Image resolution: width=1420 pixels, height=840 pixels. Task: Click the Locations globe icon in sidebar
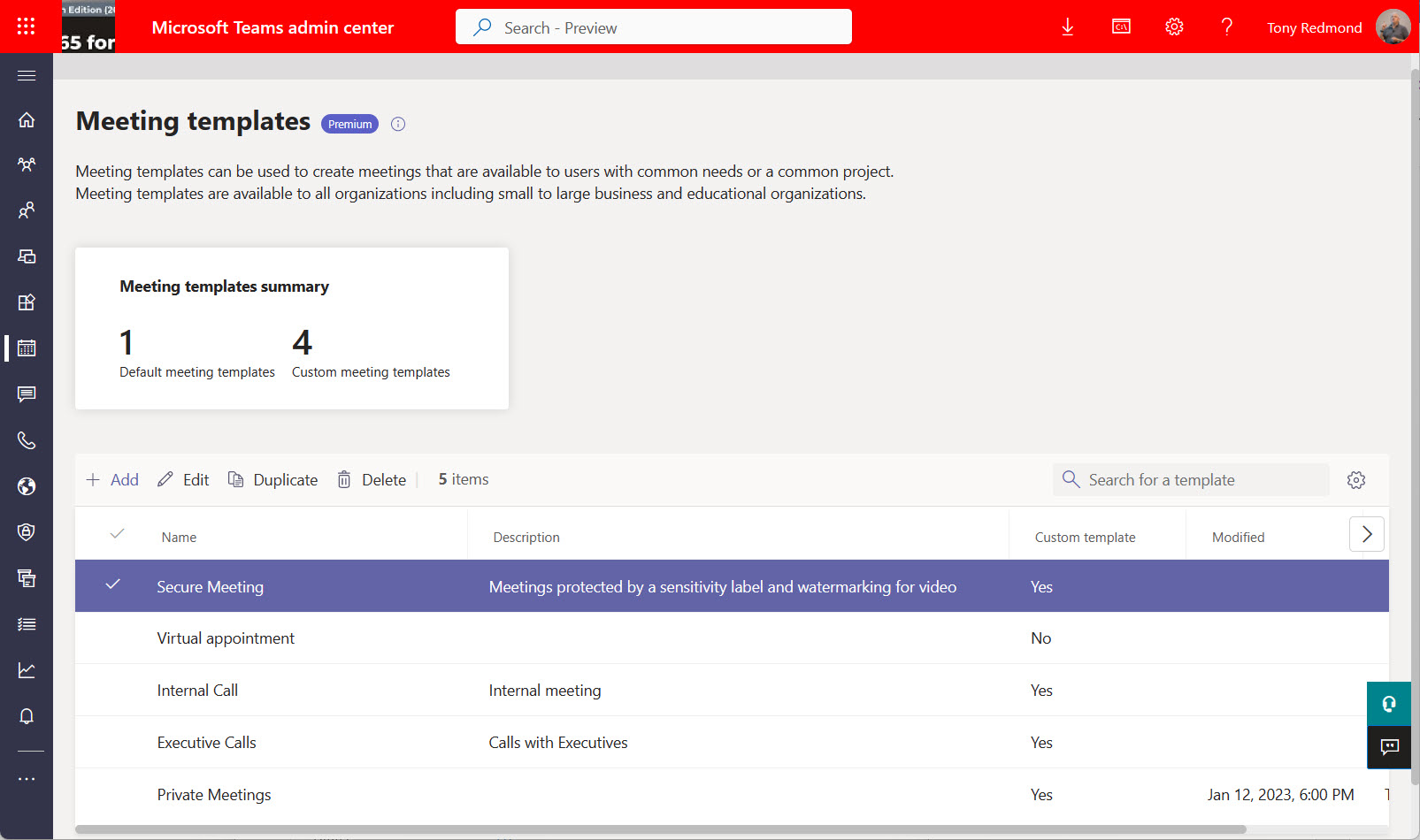point(27,486)
